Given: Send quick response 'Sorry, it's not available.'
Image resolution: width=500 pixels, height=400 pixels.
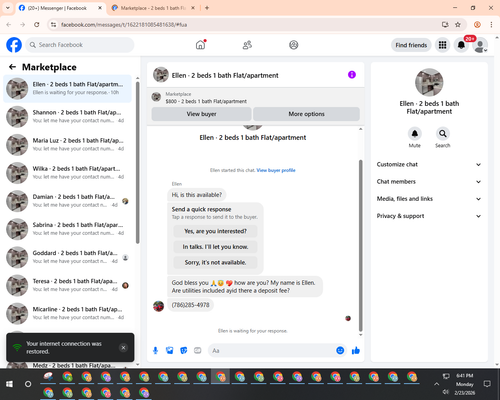Looking at the screenshot, I should pos(215,262).
